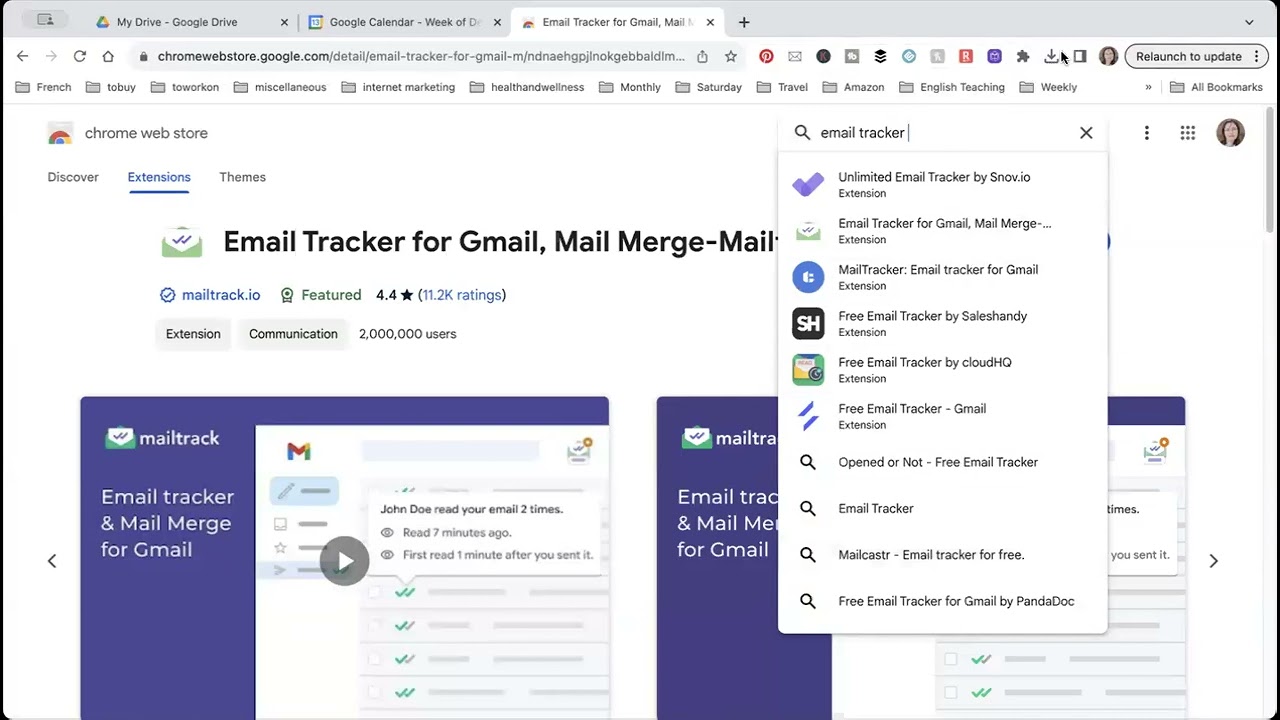Click the Buffer stacked-layers extension icon
The width and height of the screenshot is (1280, 720).
tap(880, 57)
